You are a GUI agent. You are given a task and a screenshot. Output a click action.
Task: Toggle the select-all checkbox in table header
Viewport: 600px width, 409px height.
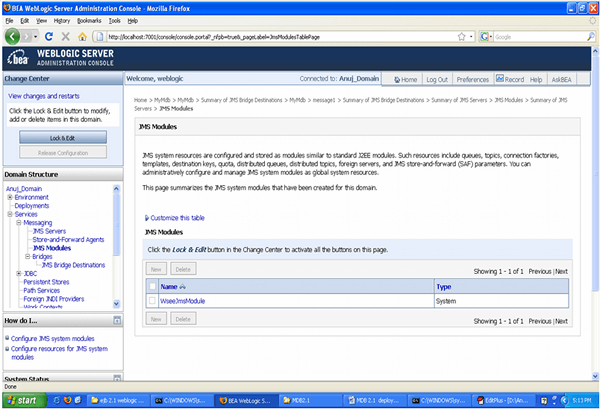pos(153,285)
